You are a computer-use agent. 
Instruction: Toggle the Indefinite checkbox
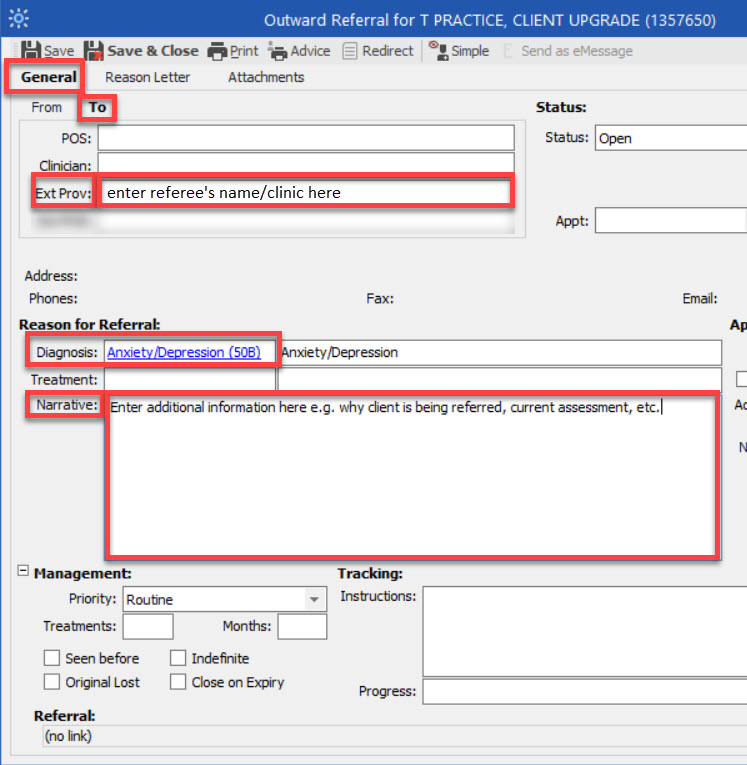coord(177,658)
